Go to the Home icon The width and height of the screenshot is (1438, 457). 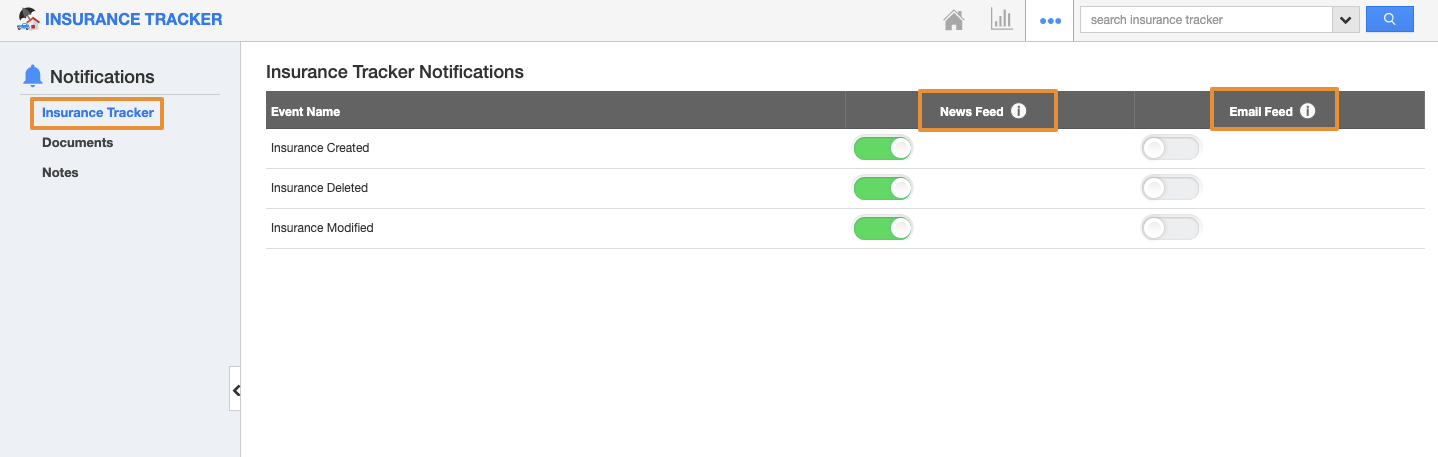pyautogui.click(x=954, y=20)
